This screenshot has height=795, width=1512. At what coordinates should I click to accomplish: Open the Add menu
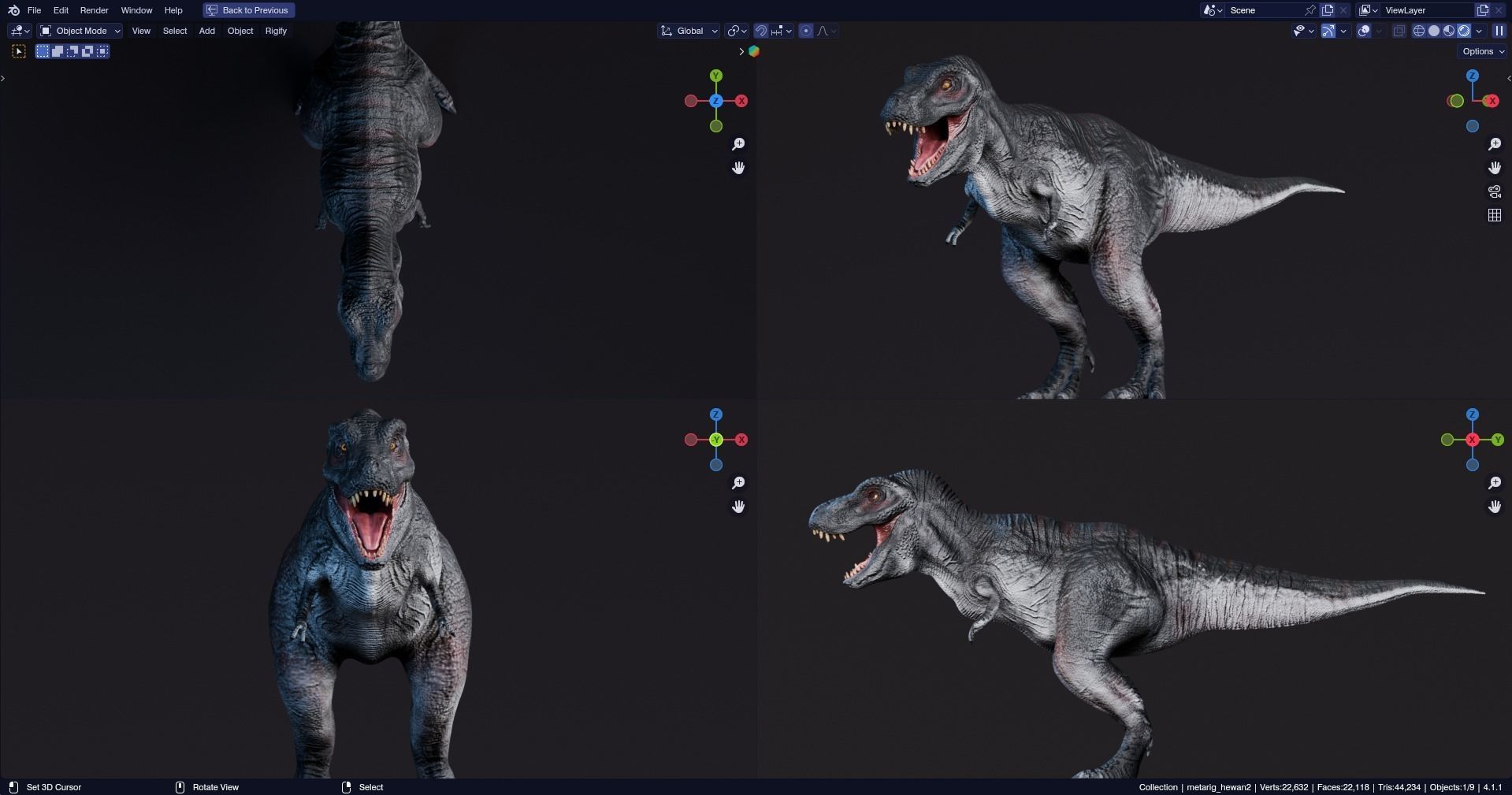click(206, 31)
